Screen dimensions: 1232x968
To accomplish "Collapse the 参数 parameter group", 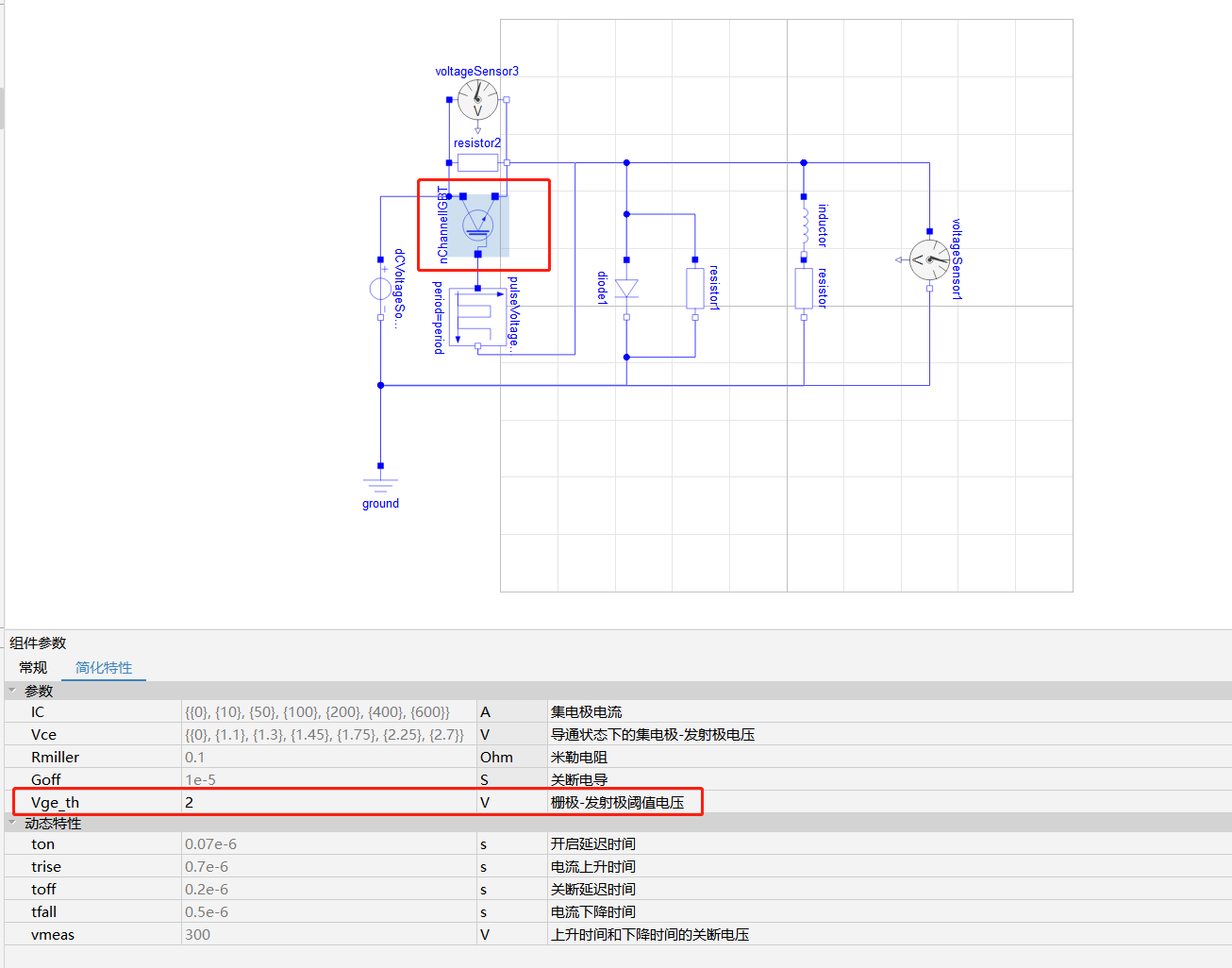I will 12,690.
